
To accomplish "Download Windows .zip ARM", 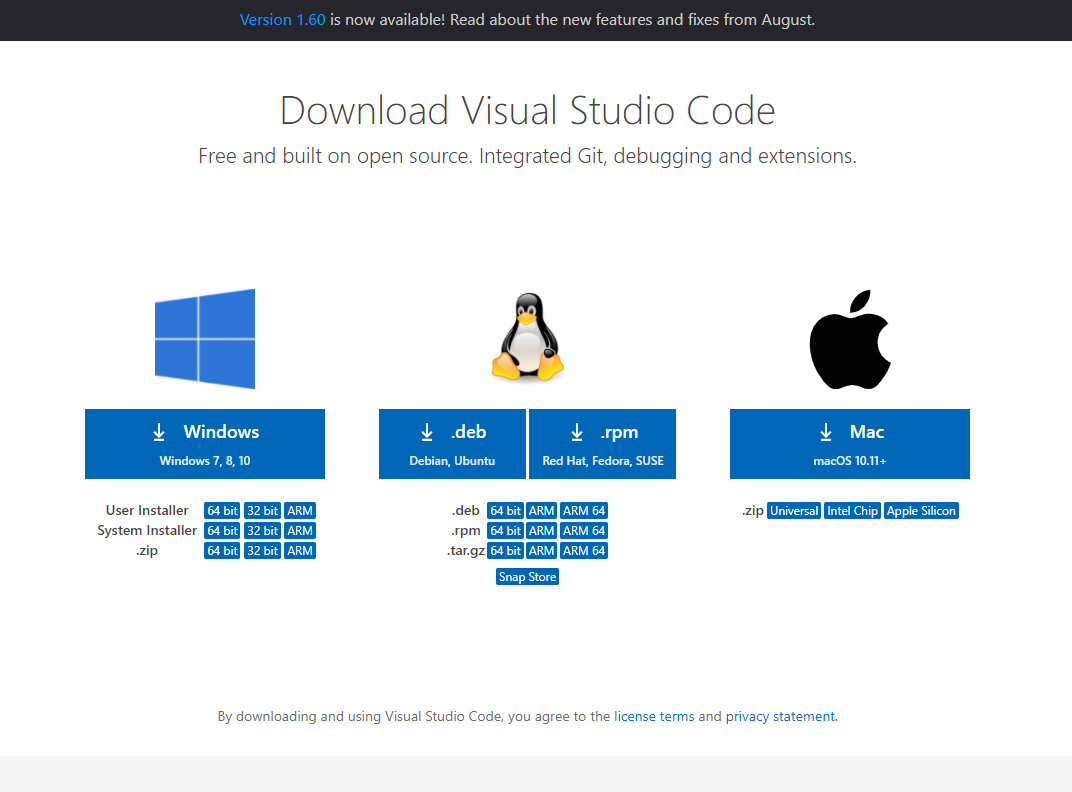I will [x=300, y=551].
